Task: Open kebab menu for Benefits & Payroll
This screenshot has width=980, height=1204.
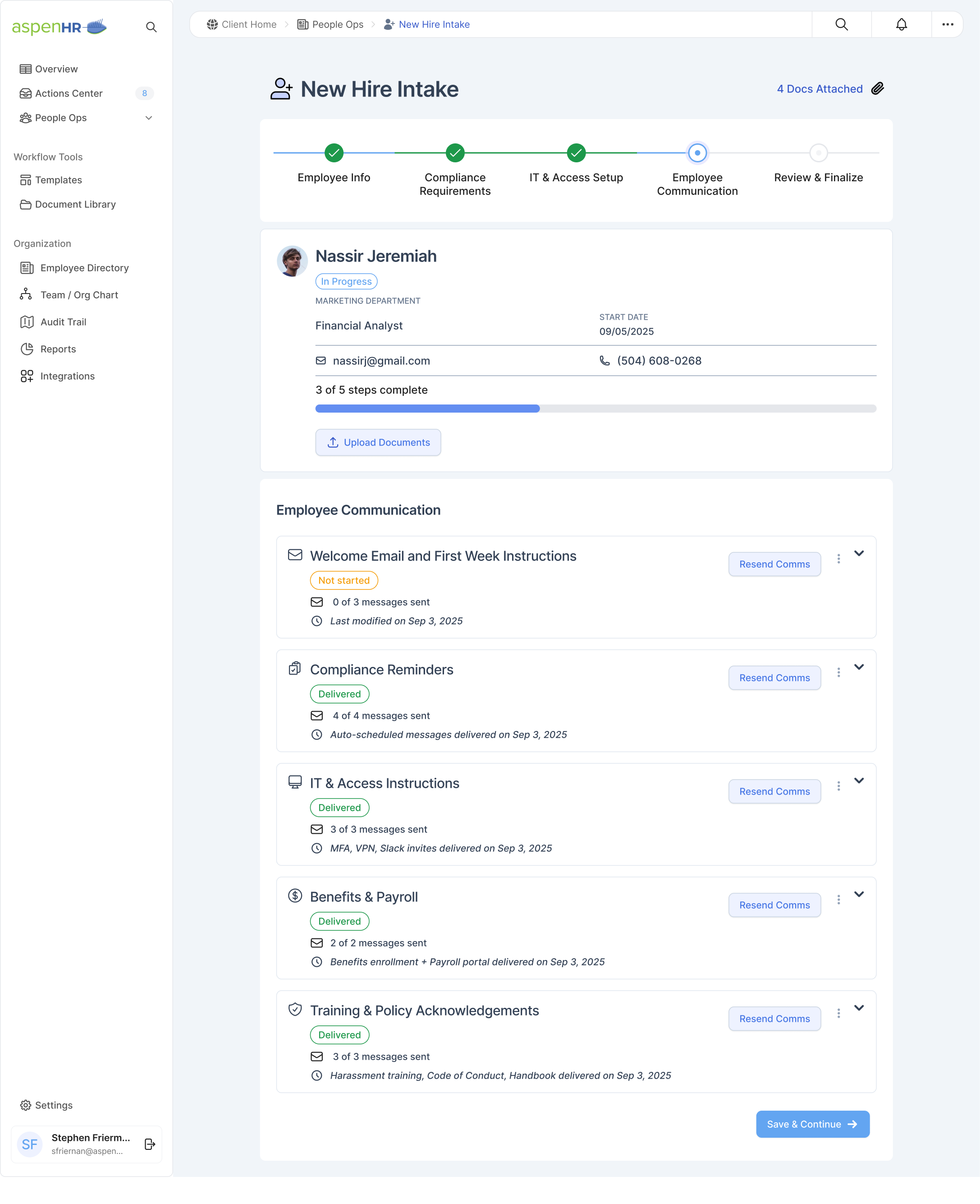Action: (838, 899)
